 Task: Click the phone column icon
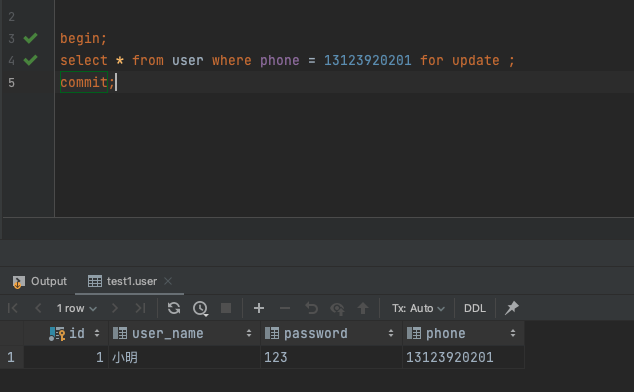[414, 333]
